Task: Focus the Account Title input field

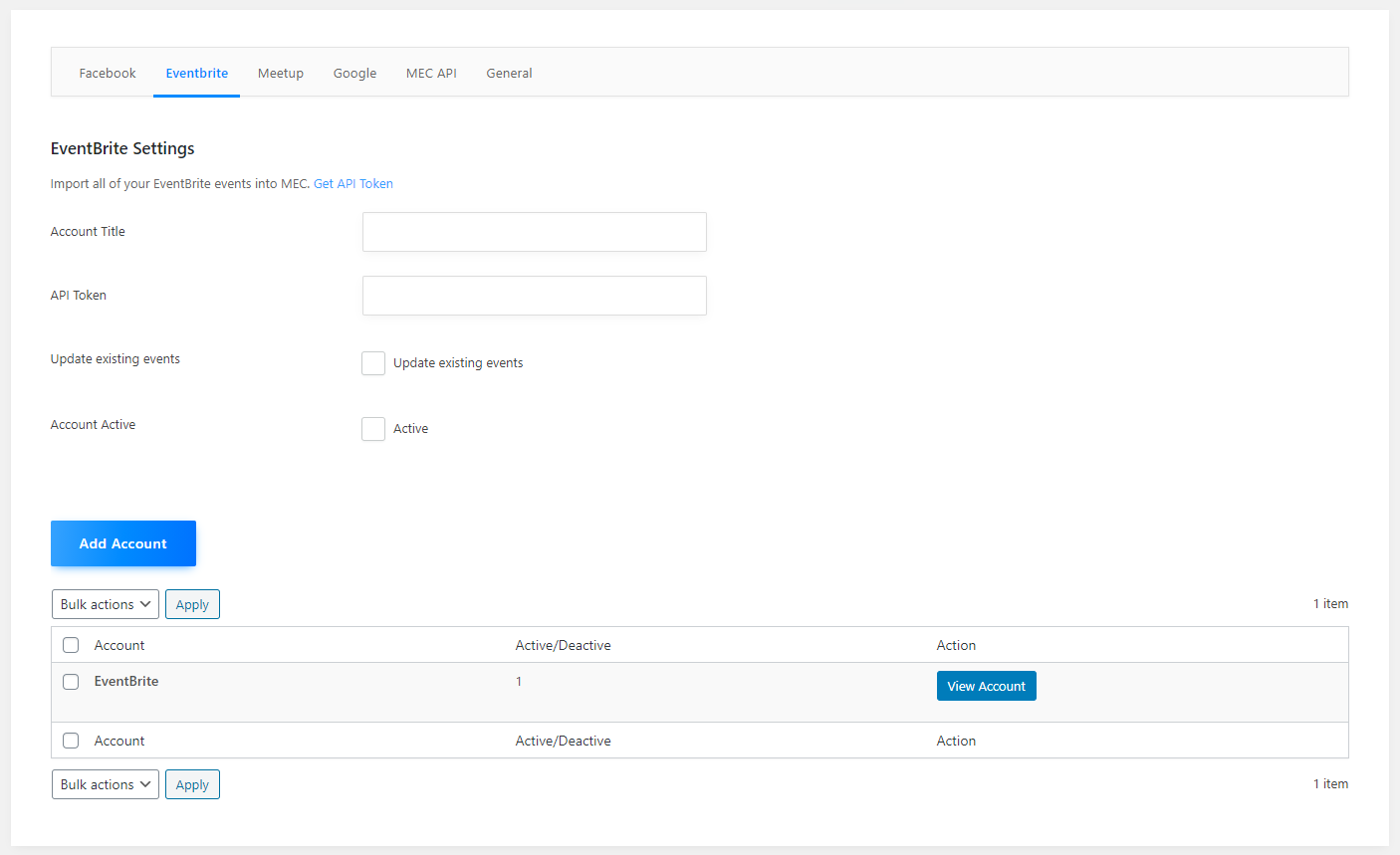Action: (x=535, y=232)
